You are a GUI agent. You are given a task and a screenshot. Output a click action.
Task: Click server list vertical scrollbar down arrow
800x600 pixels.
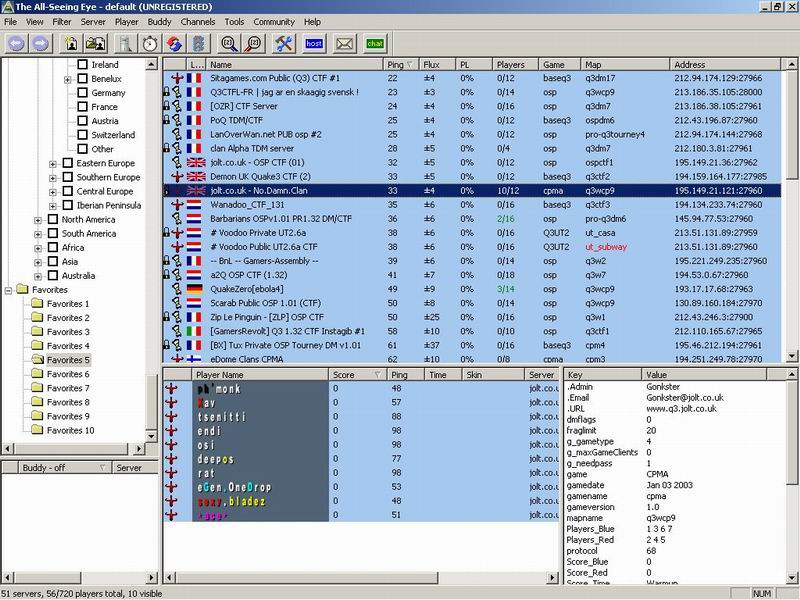(791, 356)
